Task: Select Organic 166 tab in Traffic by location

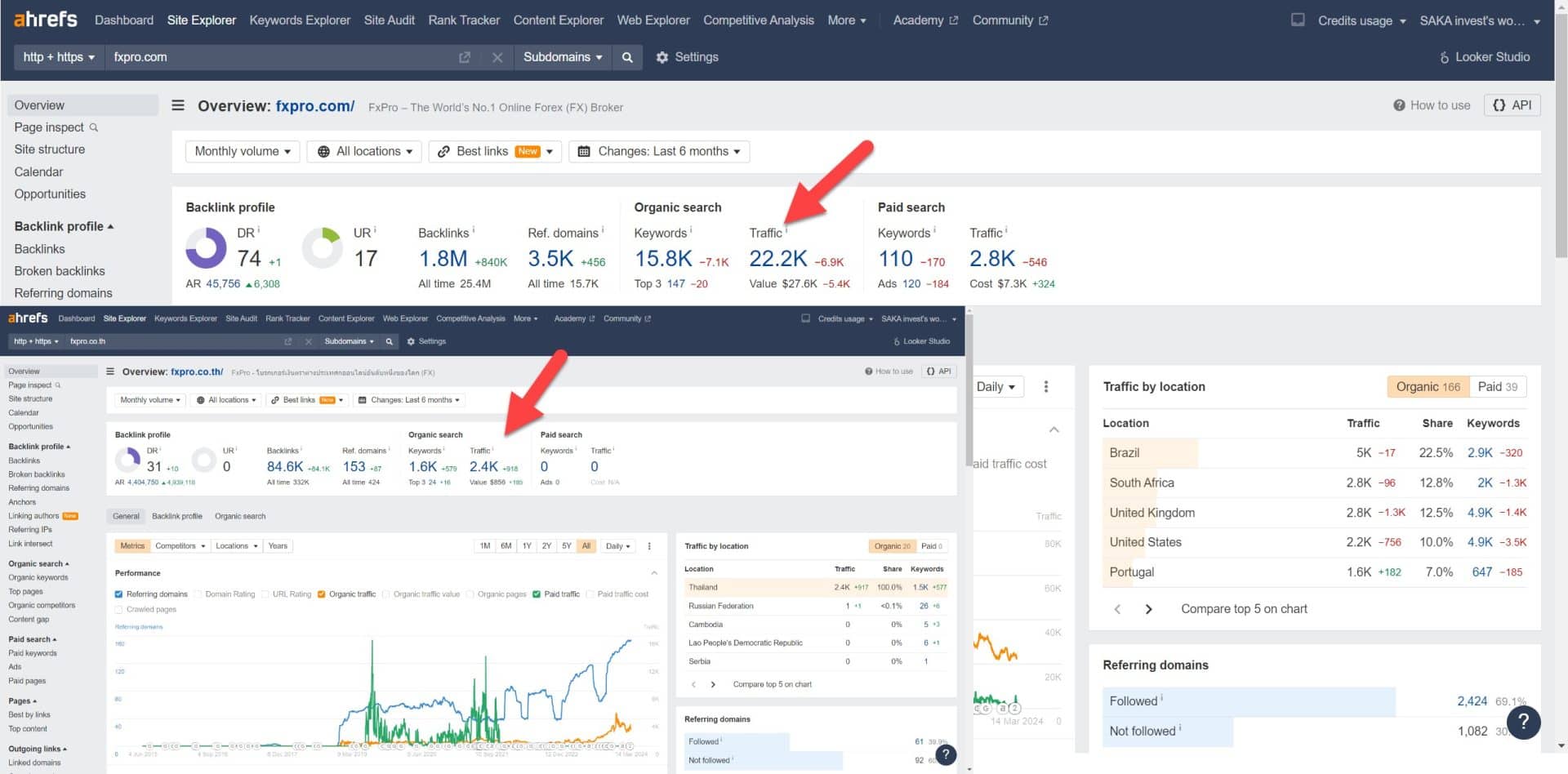Action: click(1428, 387)
